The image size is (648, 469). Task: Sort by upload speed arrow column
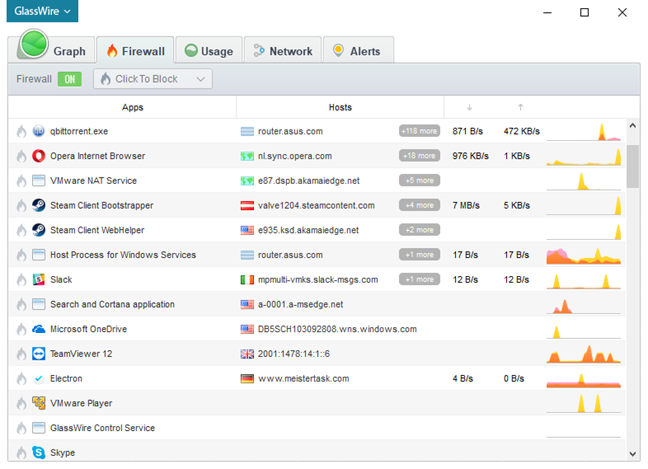click(521, 107)
